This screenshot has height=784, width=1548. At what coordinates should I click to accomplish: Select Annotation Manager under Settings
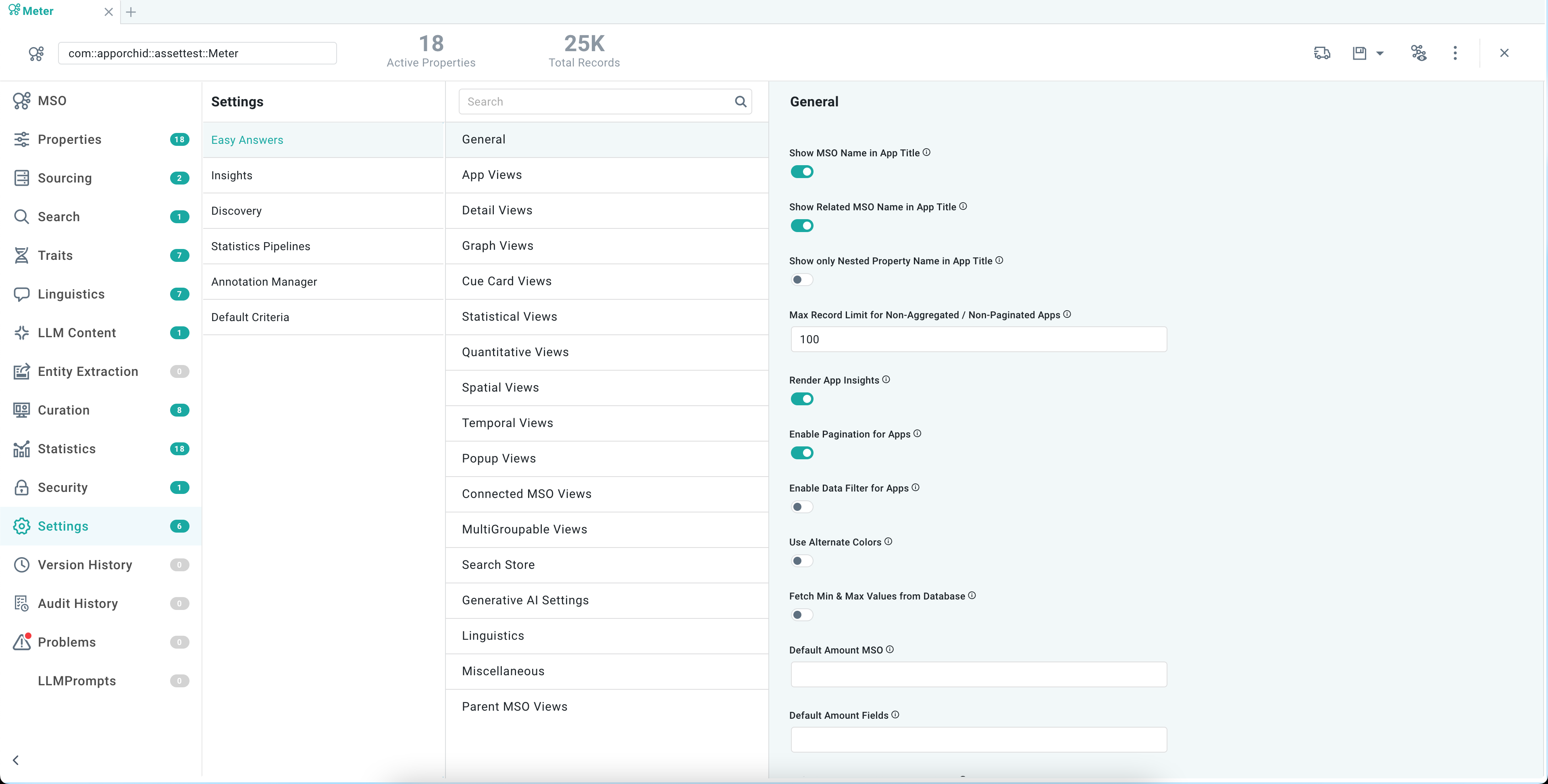(x=264, y=281)
